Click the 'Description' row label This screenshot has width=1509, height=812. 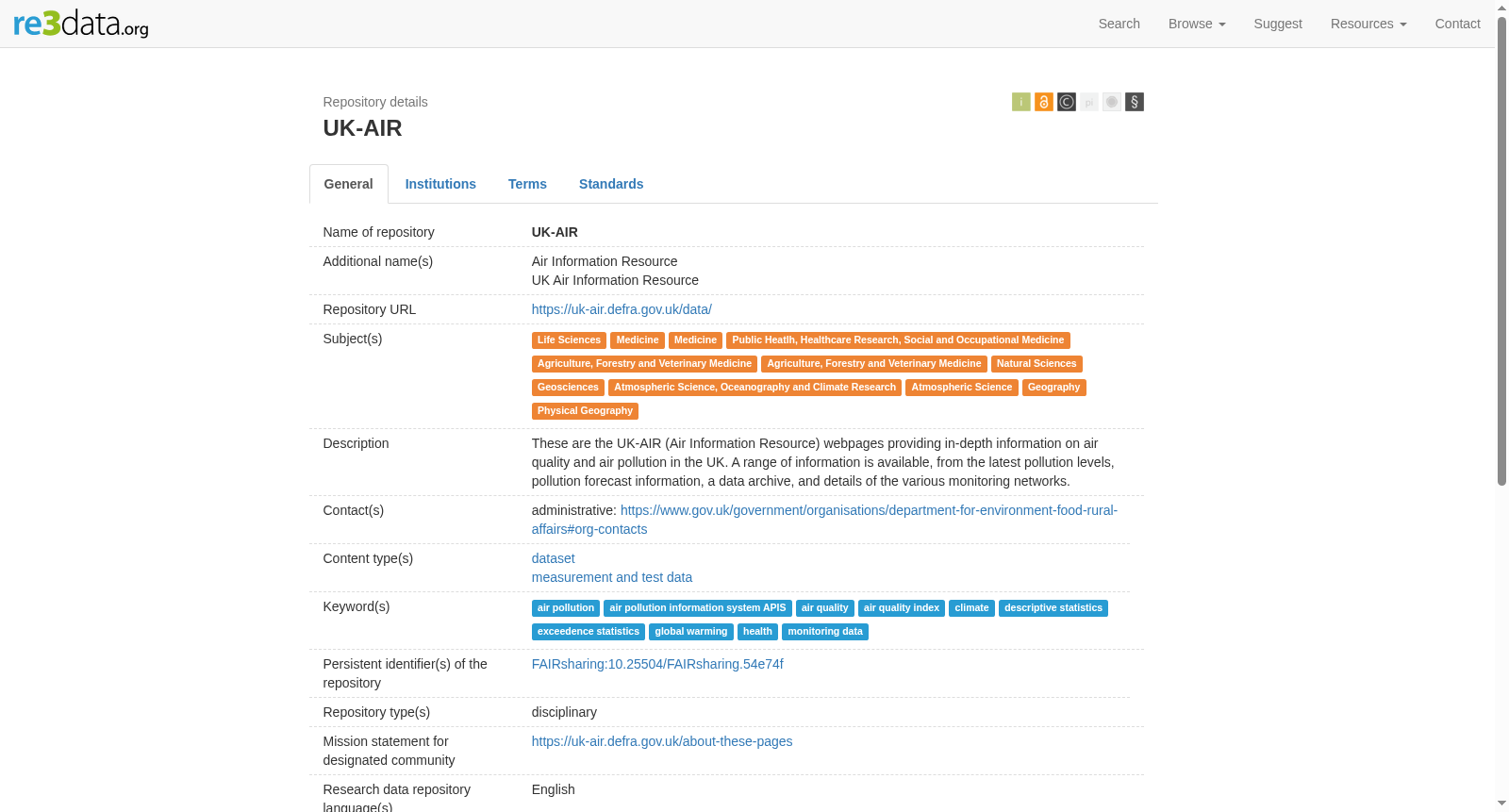pyautogui.click(x=356, y=443)
